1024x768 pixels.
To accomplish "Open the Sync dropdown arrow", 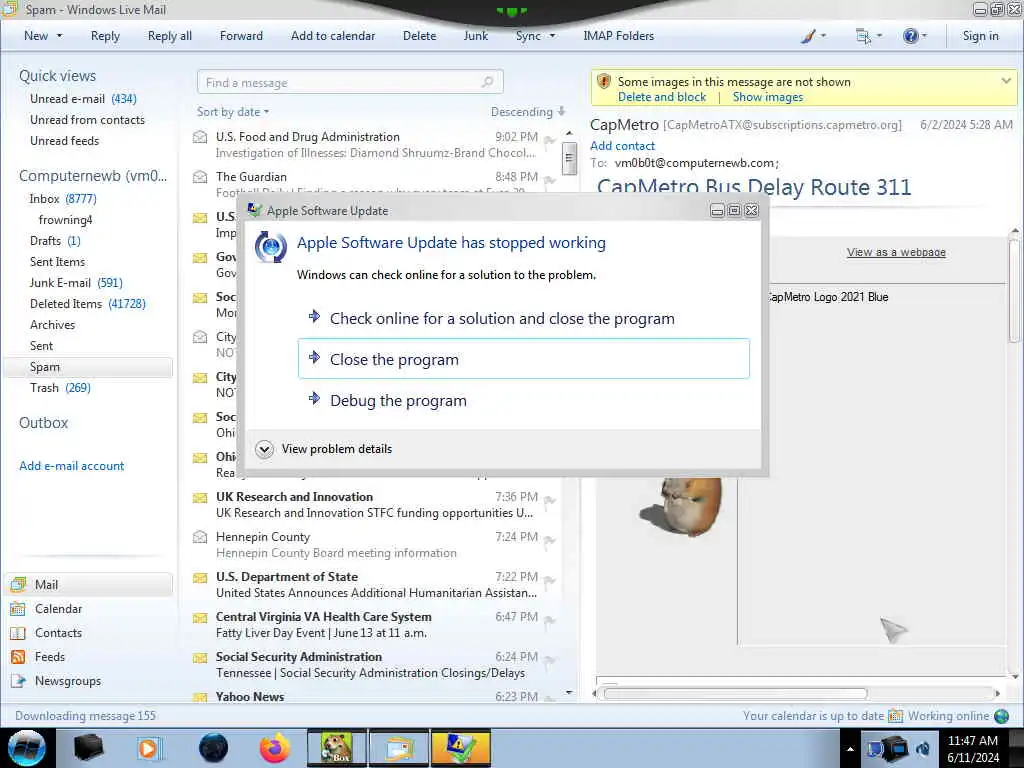I will [x=552, y=36].
